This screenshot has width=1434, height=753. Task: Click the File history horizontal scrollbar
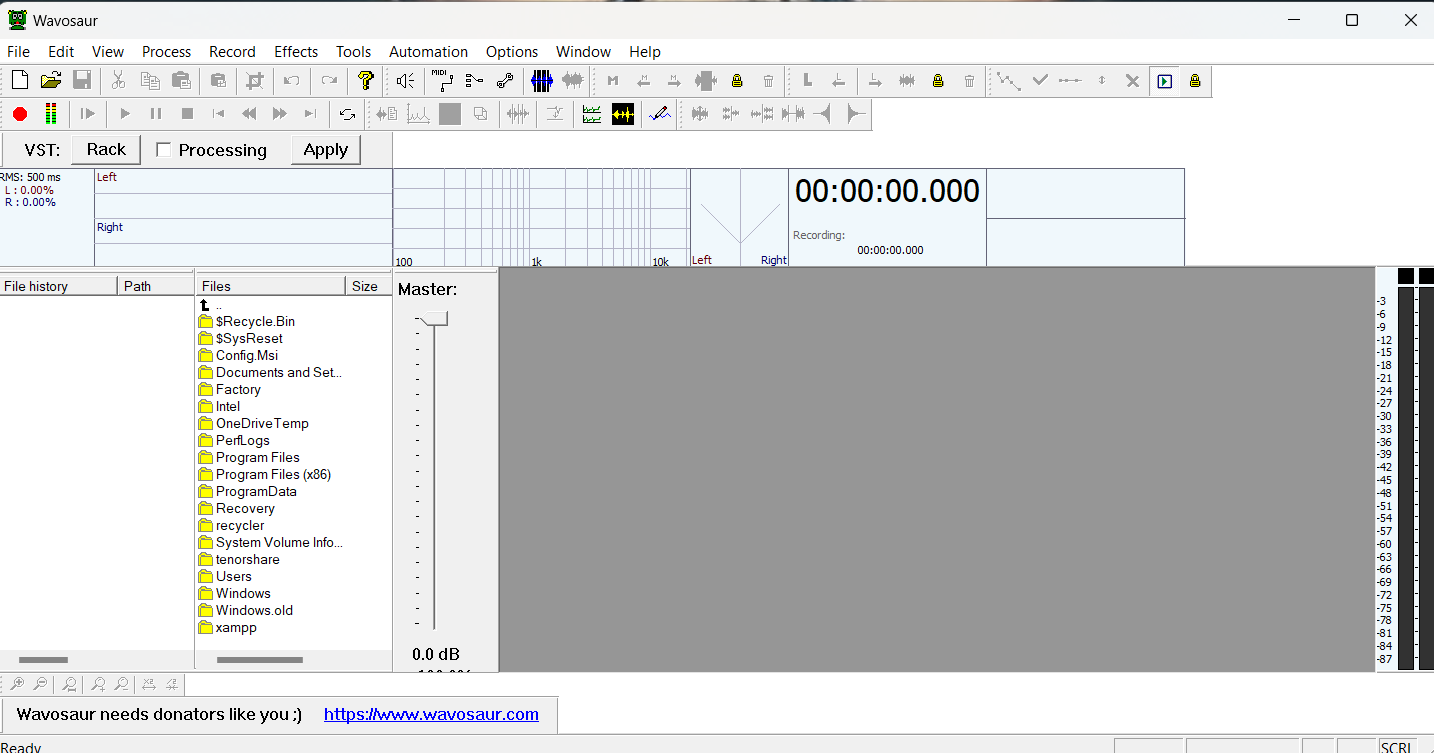[x=44, y=660]
